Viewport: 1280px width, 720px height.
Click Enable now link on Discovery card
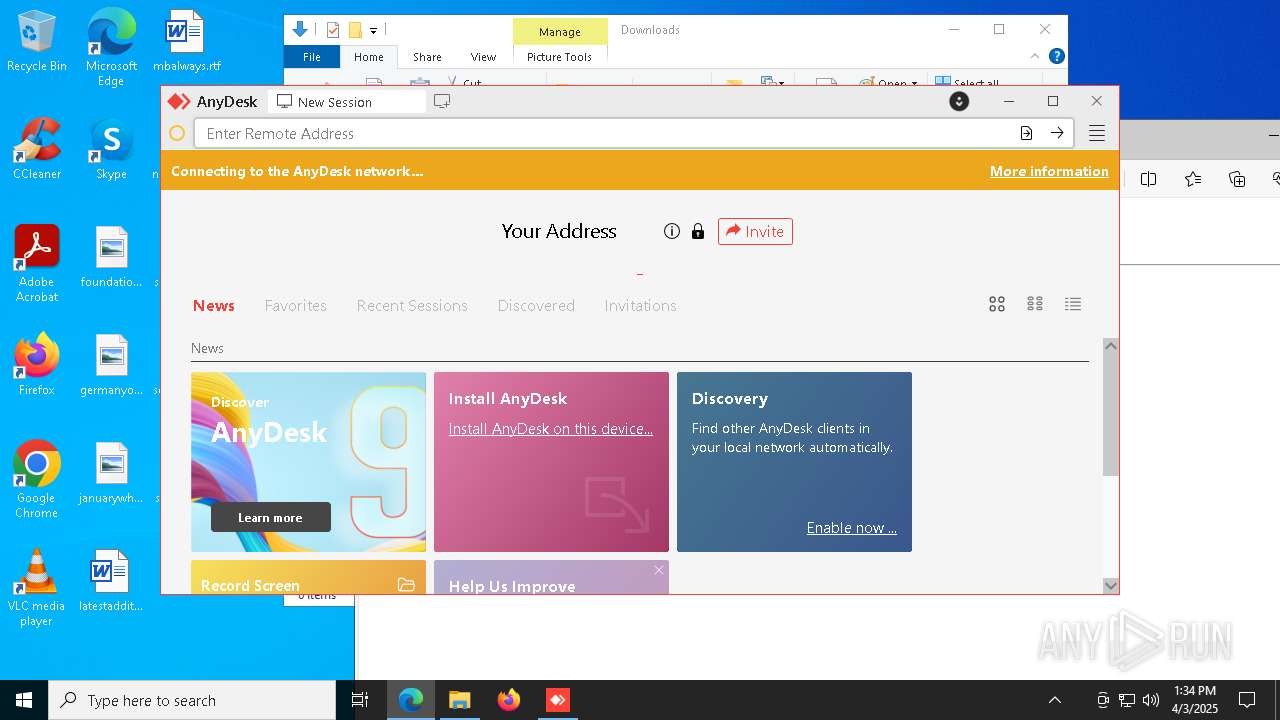tap(852, 527)
